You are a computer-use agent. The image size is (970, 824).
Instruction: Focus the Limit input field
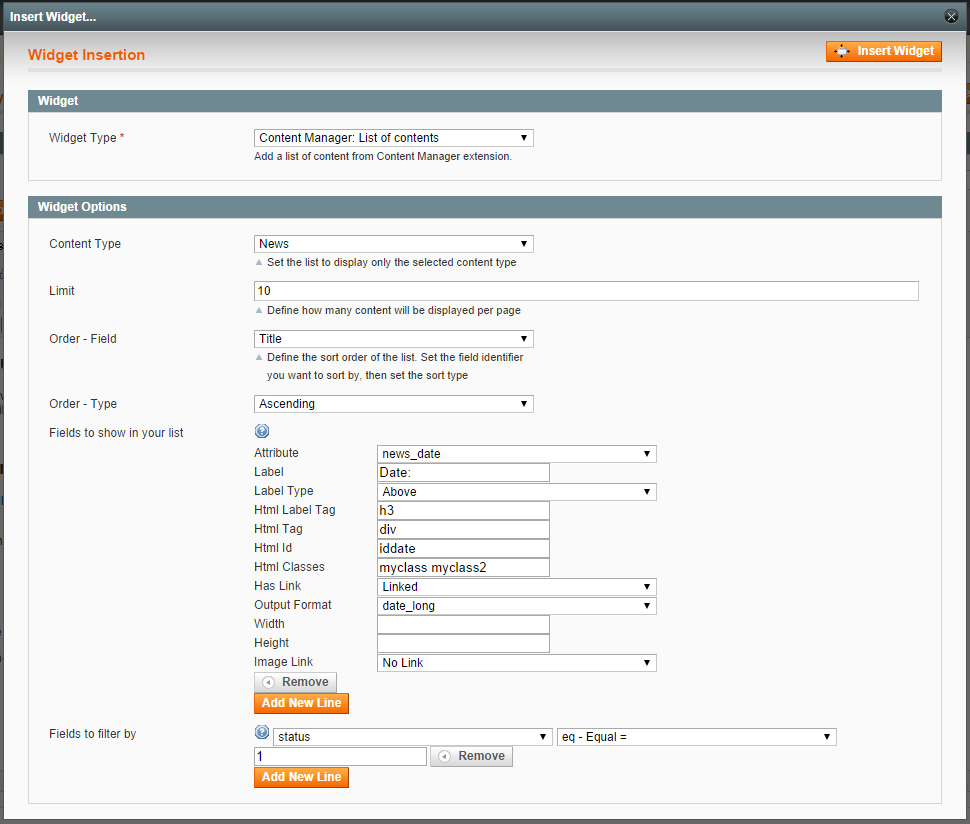(x=586, y=291)
